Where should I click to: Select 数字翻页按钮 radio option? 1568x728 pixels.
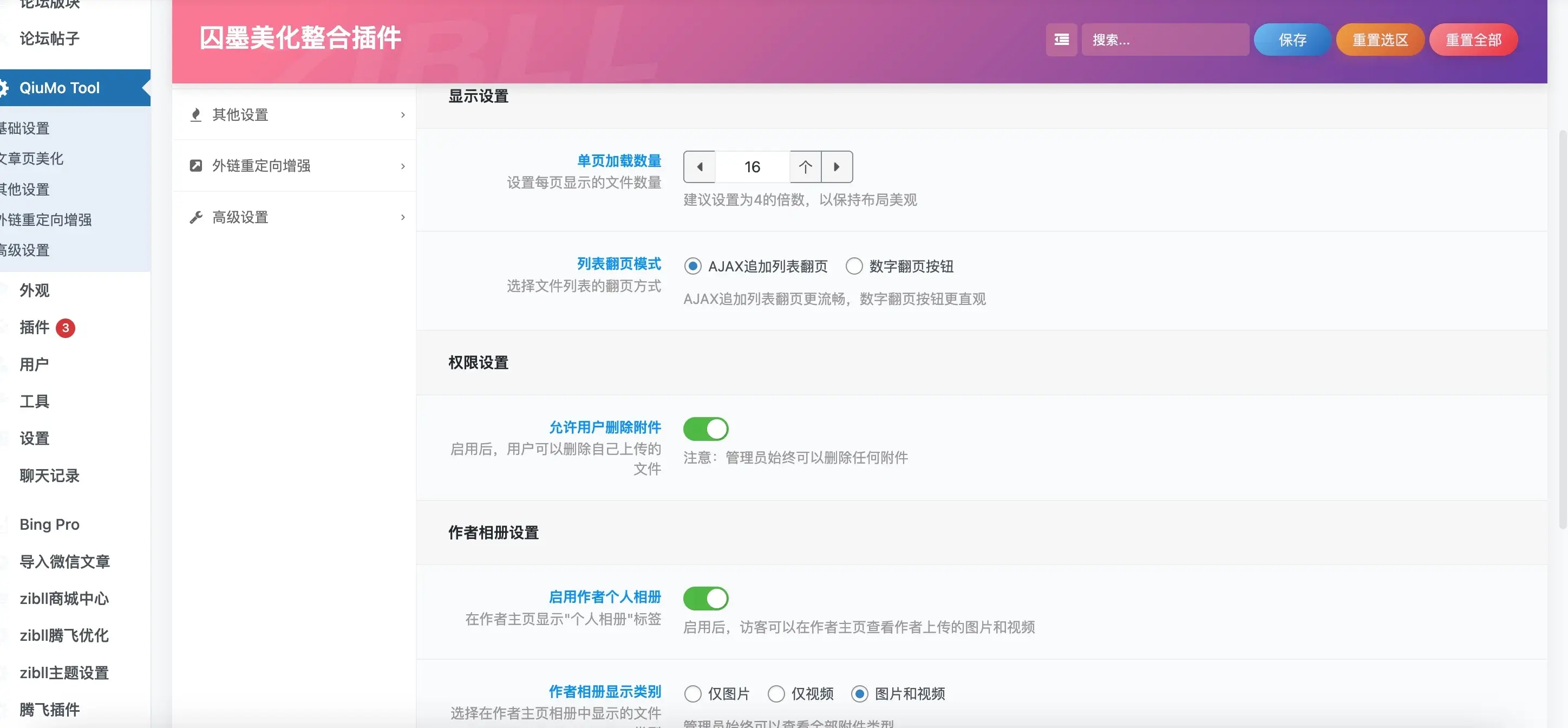point(853,266)
